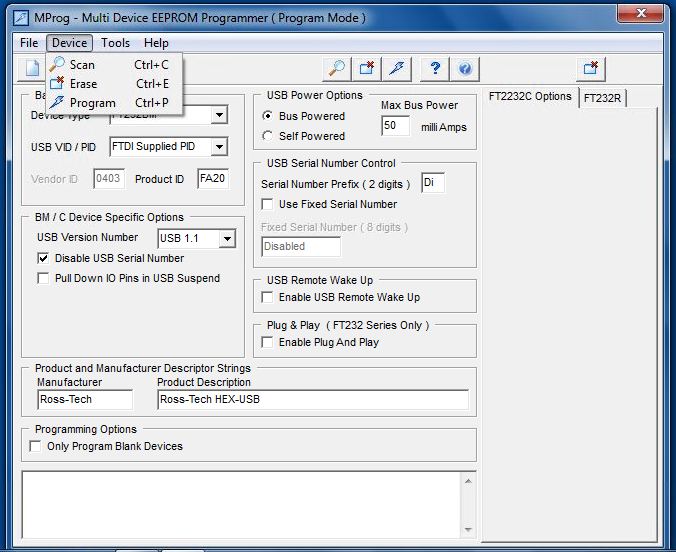676x552 pixels.
Task: Check Only Program Blank Devices
Action: click(35, 446)
